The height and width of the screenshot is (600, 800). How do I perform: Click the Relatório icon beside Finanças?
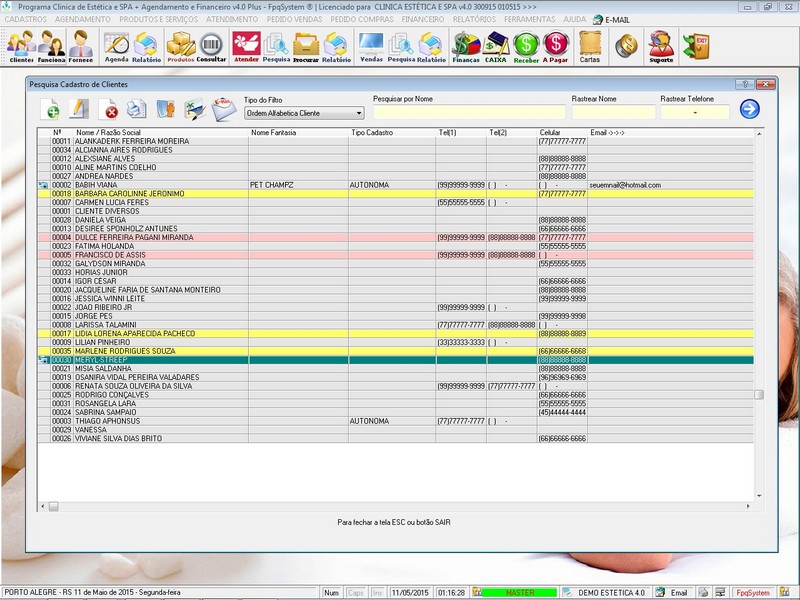click(431, 46)
